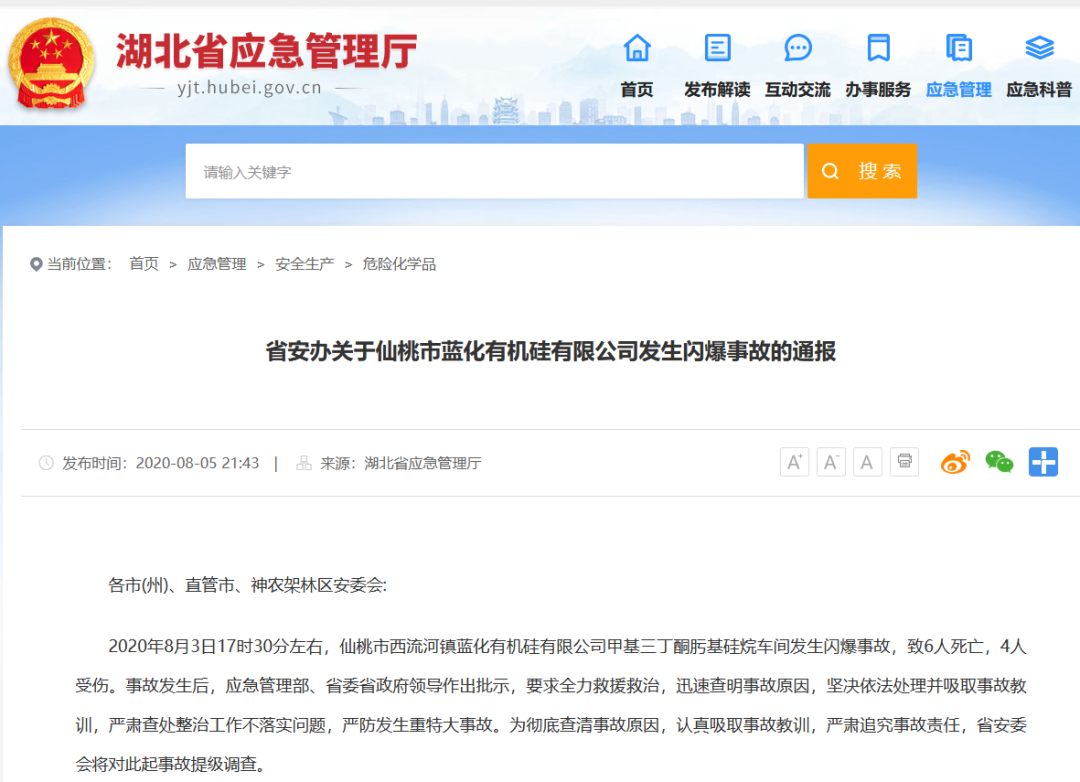Click the 湖北省应急管理厅 national emblem logo

click(52, 62)
